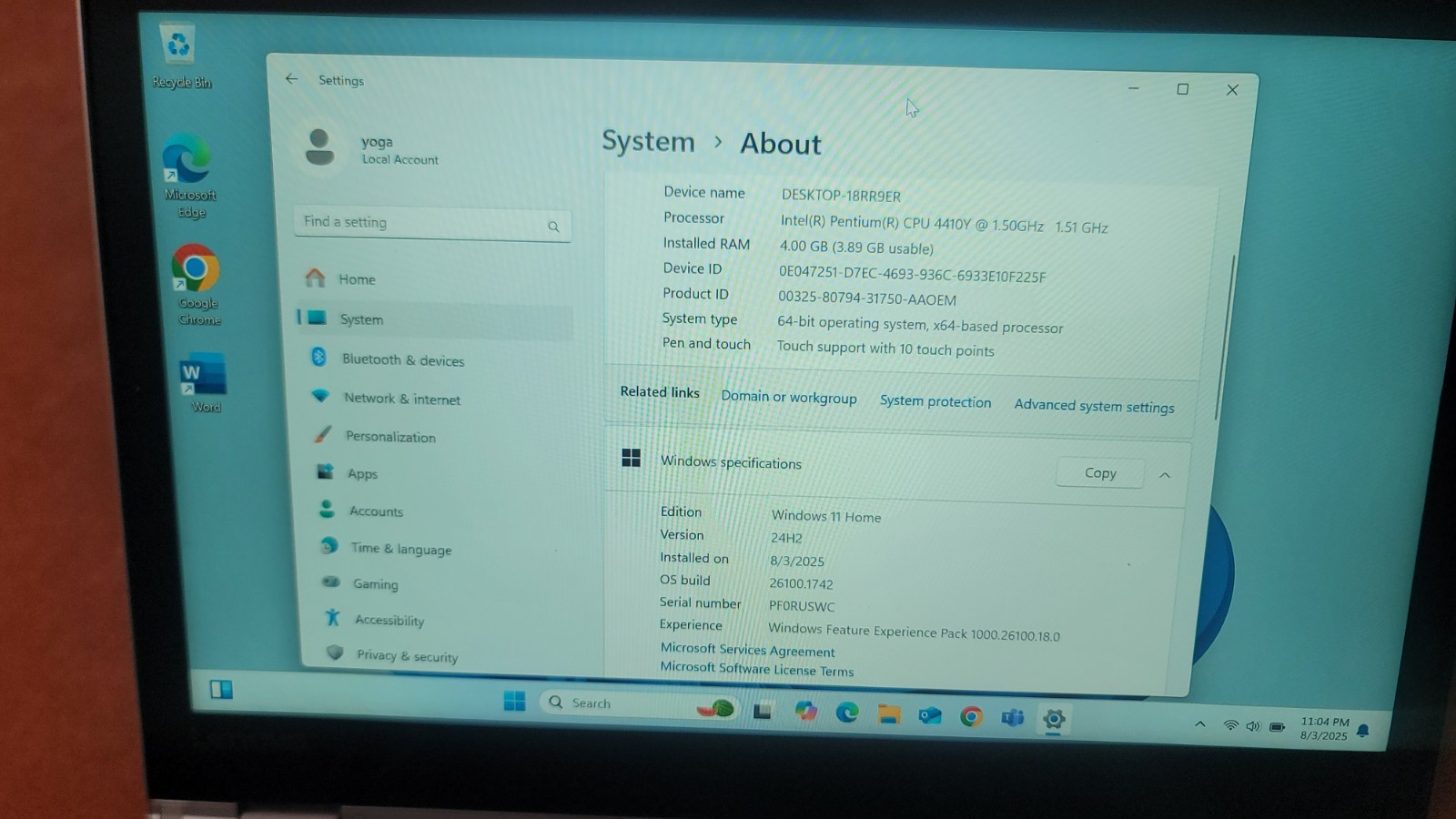Open Microsoft Services Agreement link
The height and width of the screenshot is (819, 1456).
[747, 650]
